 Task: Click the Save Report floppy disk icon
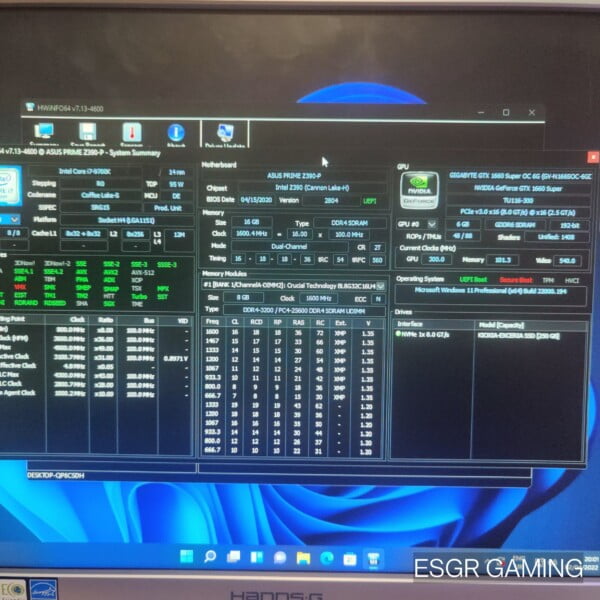click(88, 132)
